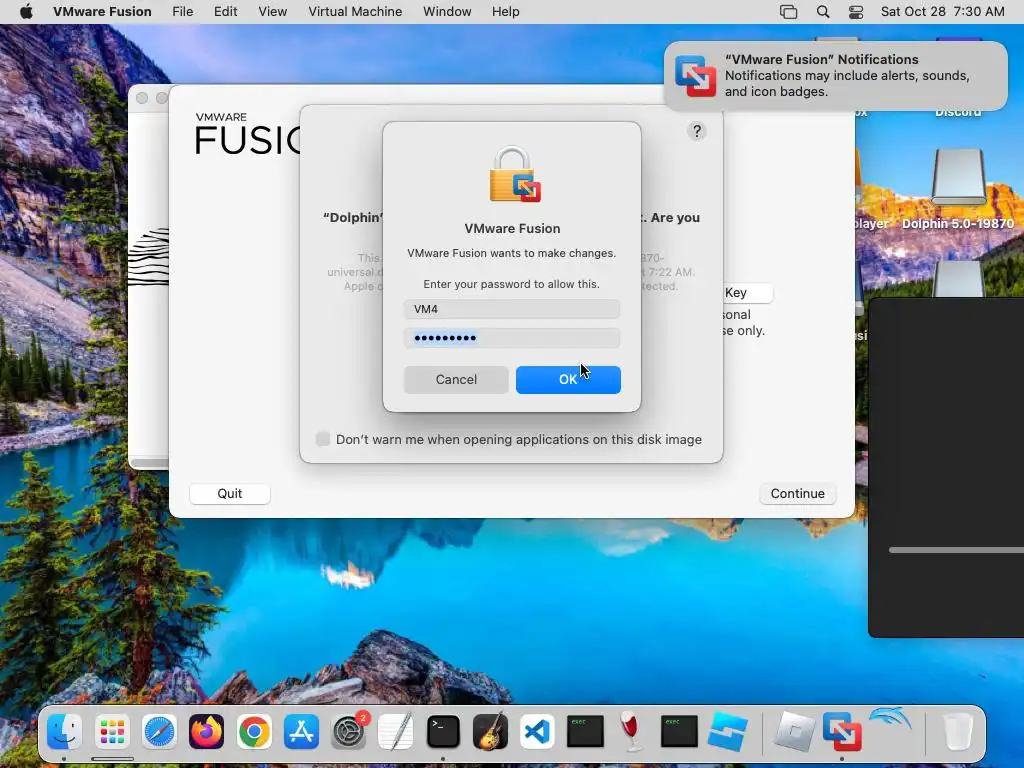Launch Firefox from the Dock
Screen dimensions: 1024x768
point(206,731)
